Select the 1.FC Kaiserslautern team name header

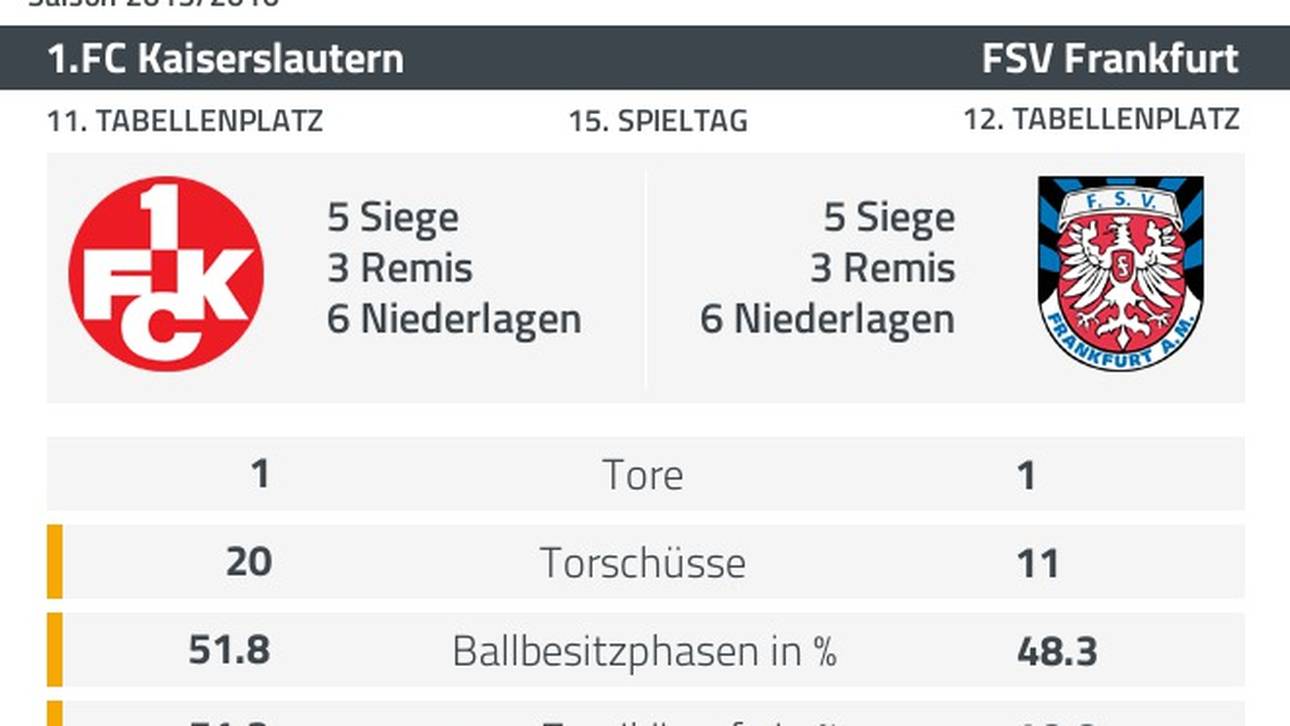pos(226,59)
